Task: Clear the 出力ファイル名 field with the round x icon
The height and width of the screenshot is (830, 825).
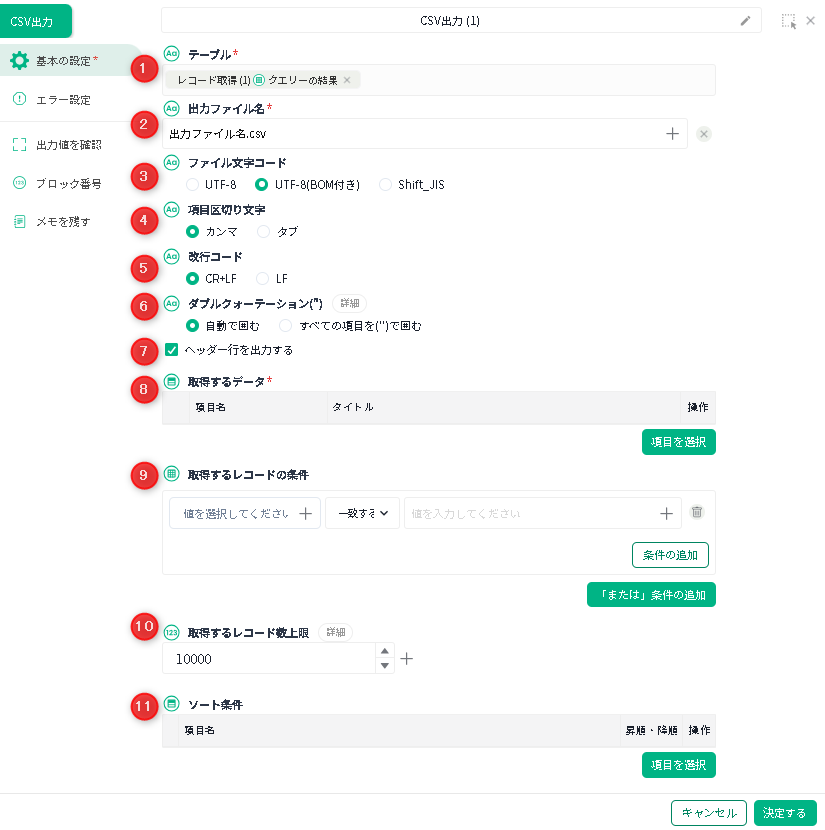Action: (704, 134)
